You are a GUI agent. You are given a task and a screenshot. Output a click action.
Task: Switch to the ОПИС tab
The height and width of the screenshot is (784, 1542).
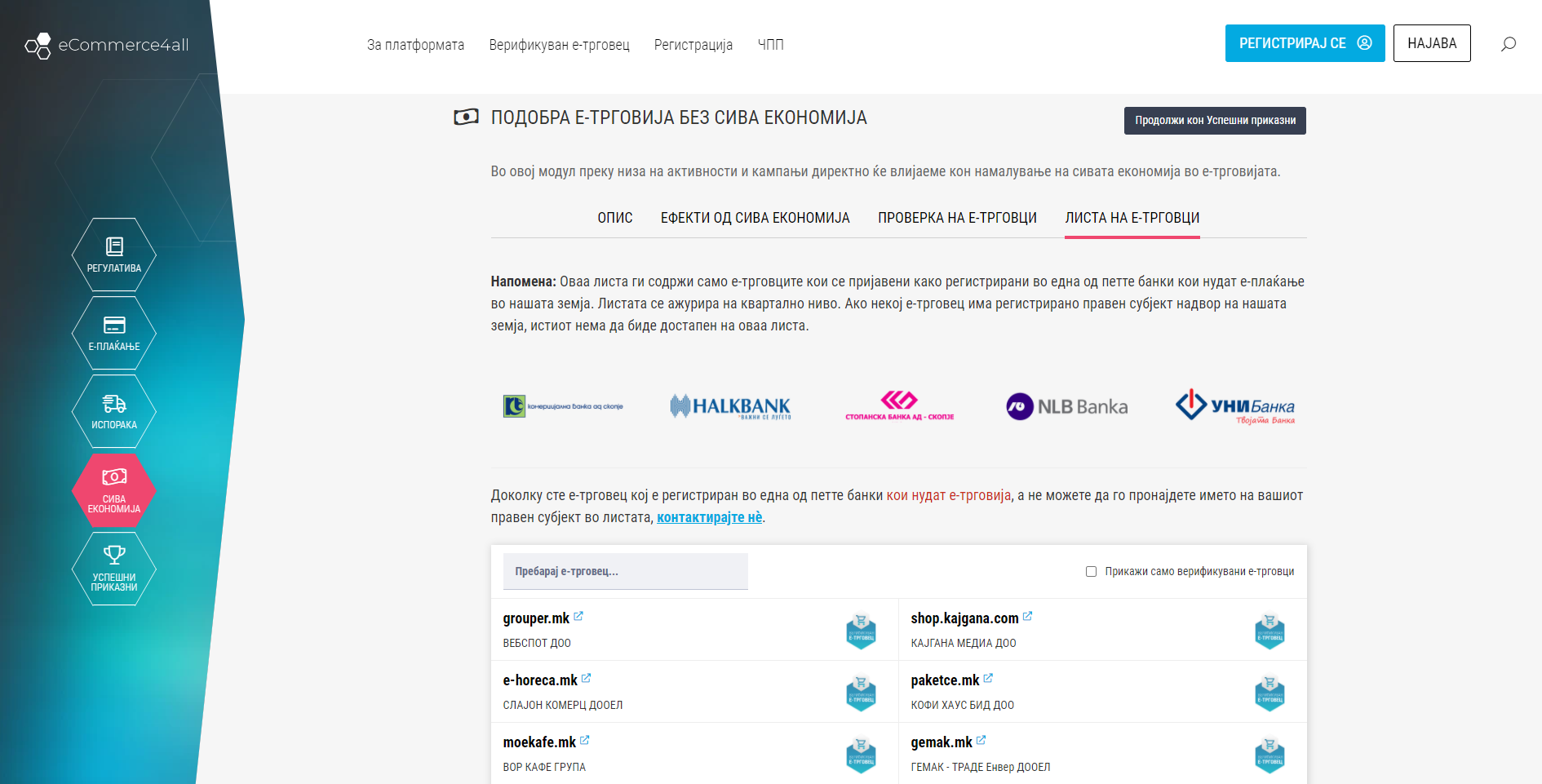[x=615, y=218]
